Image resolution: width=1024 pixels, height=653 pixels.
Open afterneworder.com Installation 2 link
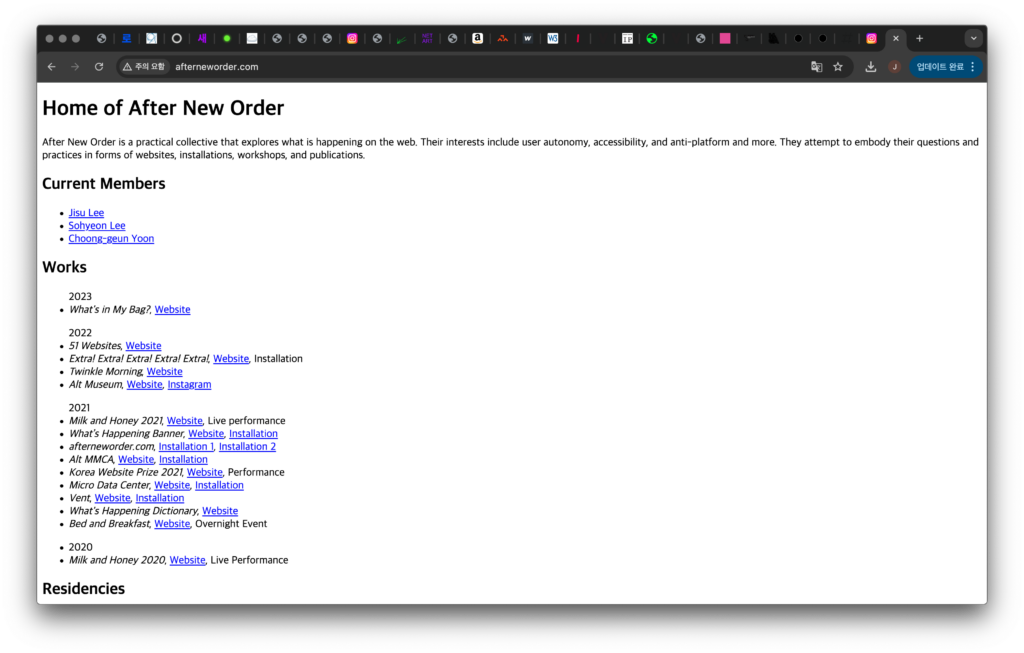pos(247,447)
